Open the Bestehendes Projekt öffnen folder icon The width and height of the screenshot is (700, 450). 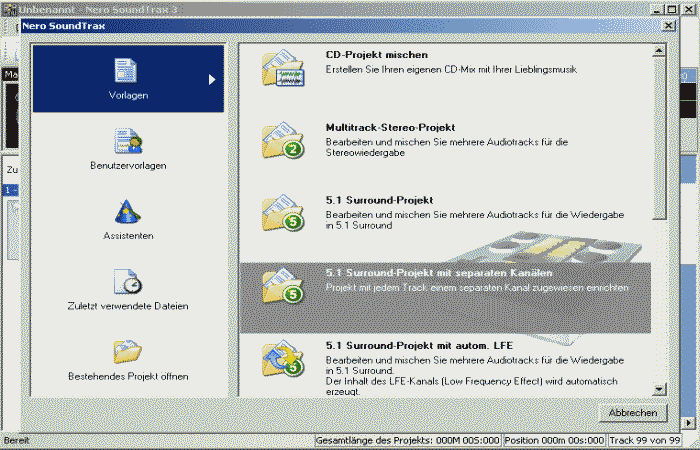click(127, 351)
